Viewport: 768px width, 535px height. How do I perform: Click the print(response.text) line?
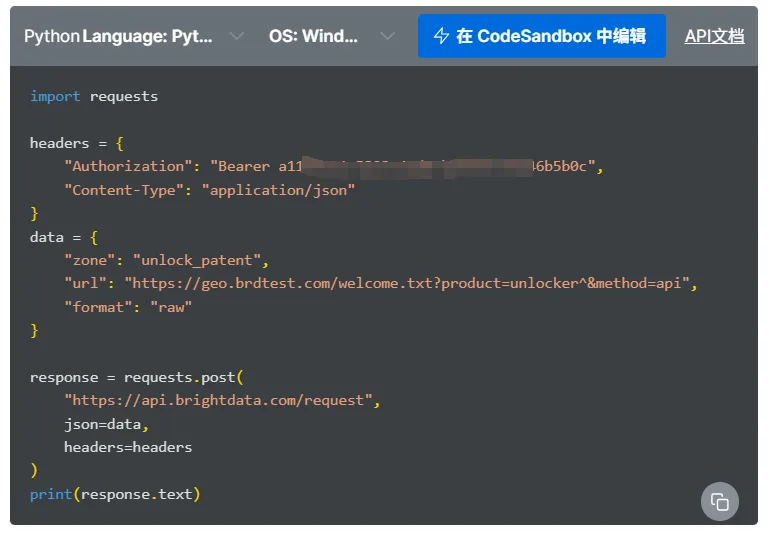coord(115,494)
